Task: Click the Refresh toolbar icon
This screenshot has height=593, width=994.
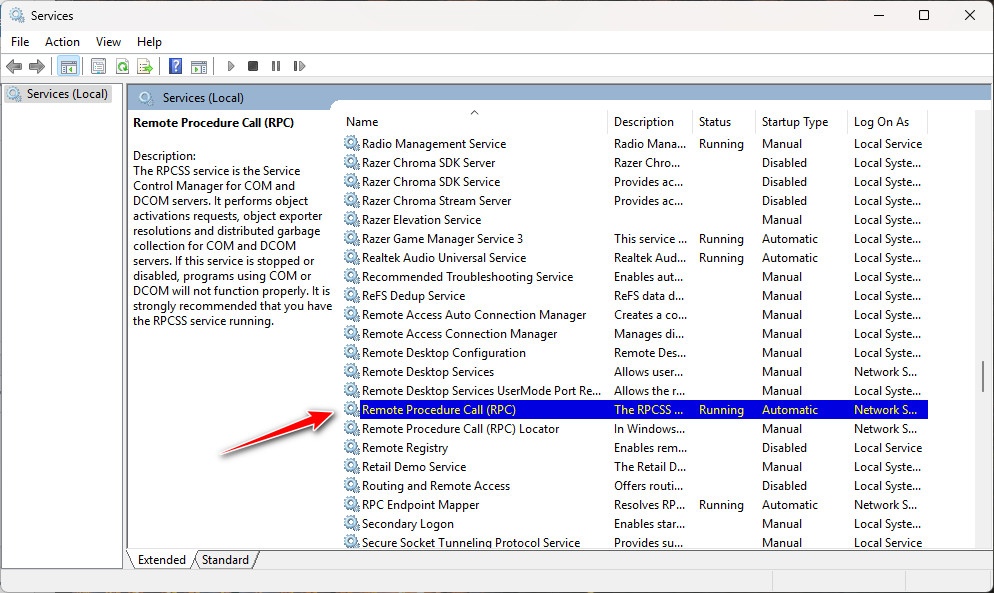Action: [122, 66]
